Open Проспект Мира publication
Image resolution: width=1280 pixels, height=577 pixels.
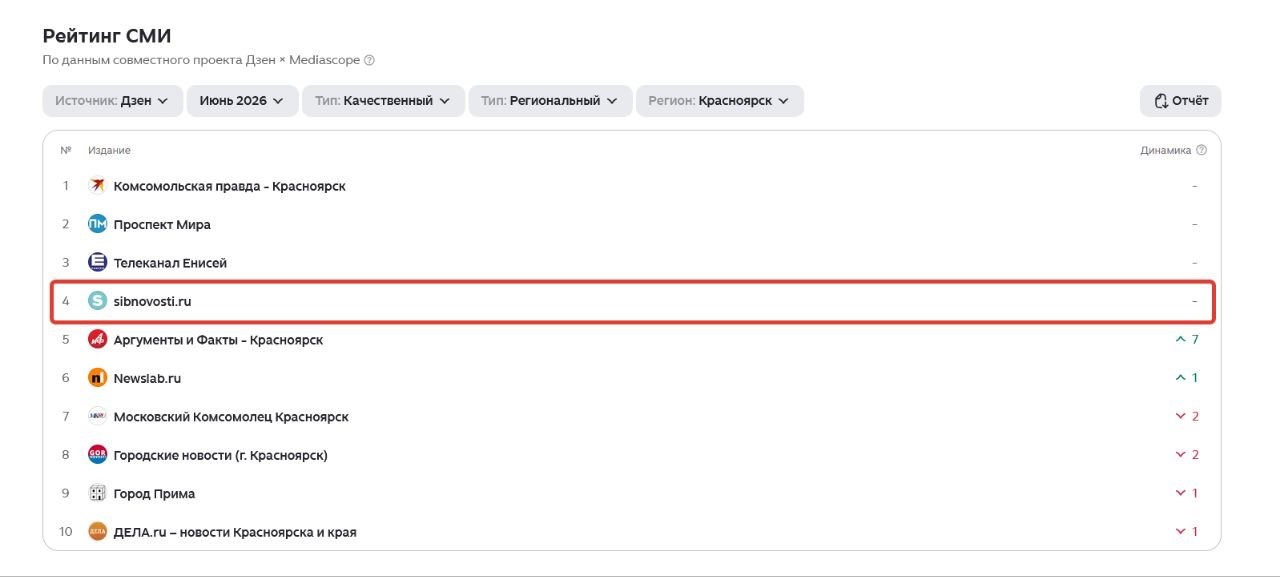[162, 224]
